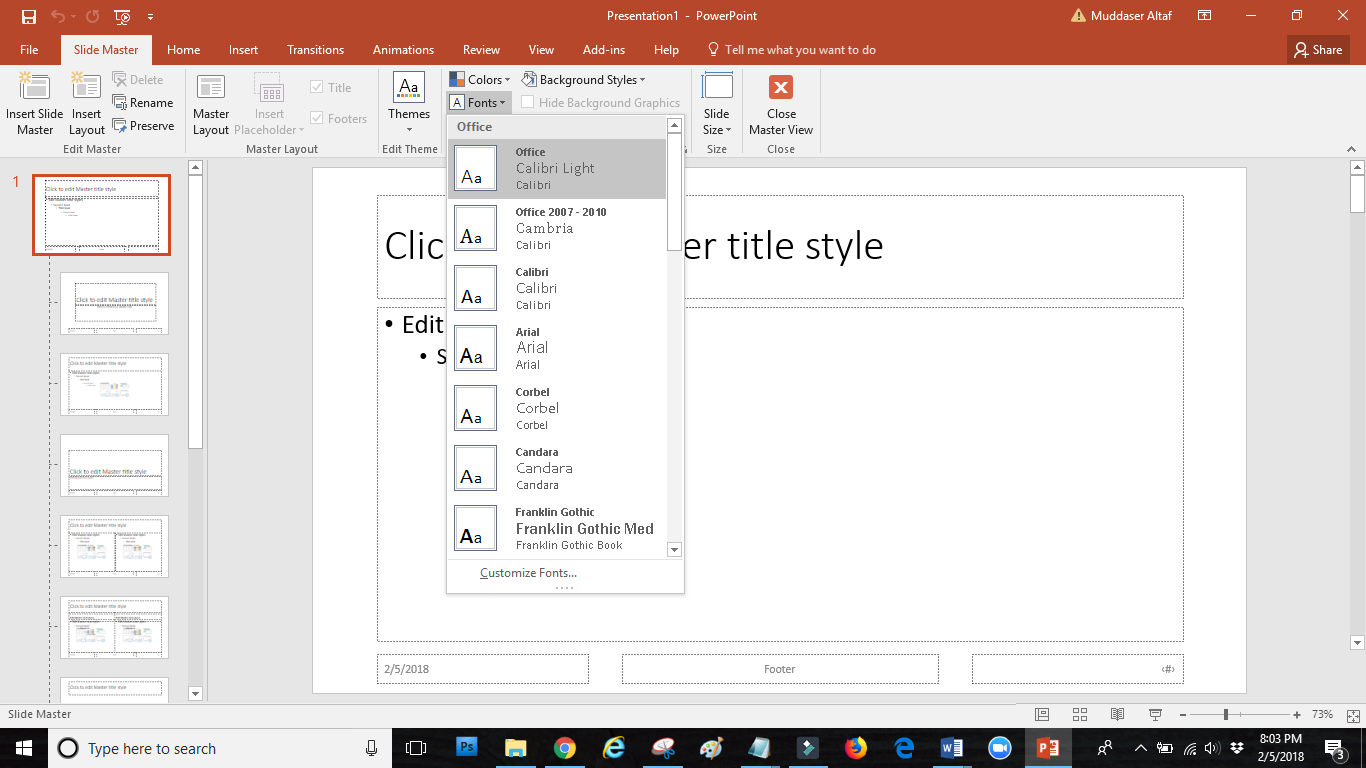Click the Undo arrow icon
Image resolution: width=1366 pixels, height=768 pixels.
(x=57, y=16)
